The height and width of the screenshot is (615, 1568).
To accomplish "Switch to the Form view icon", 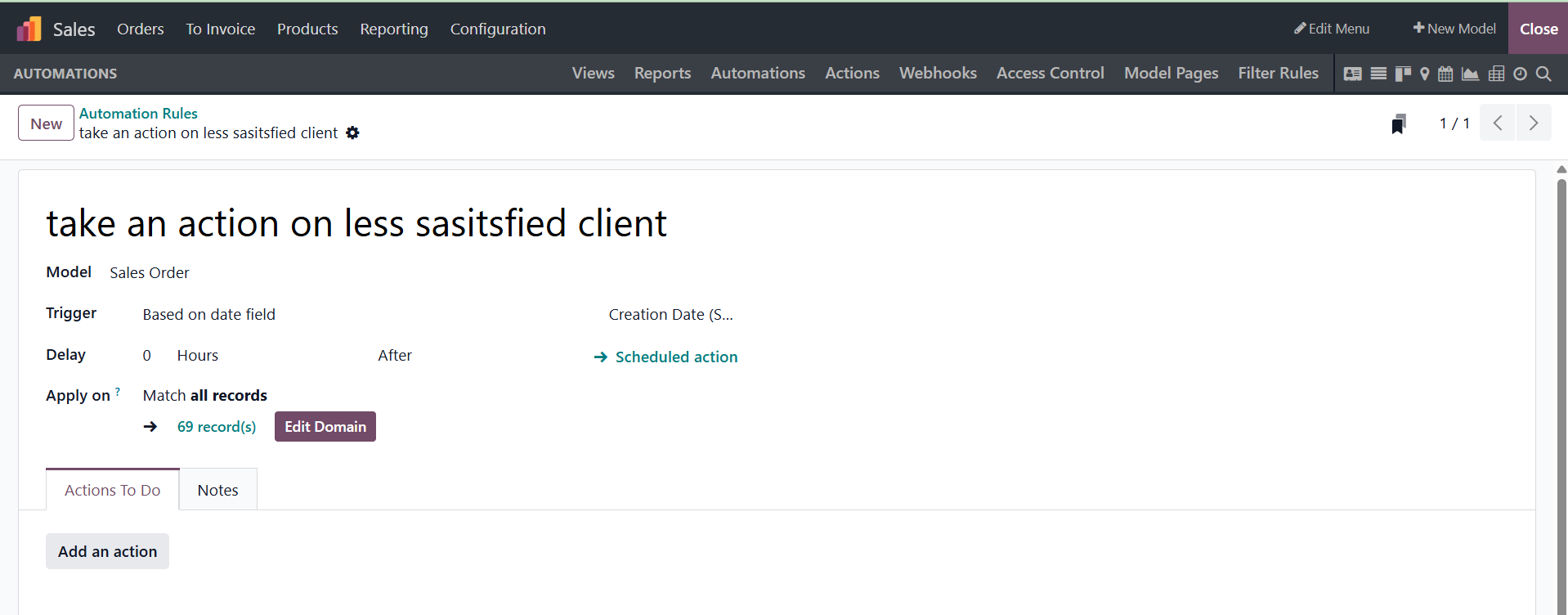I will [x=1353, y=74].
